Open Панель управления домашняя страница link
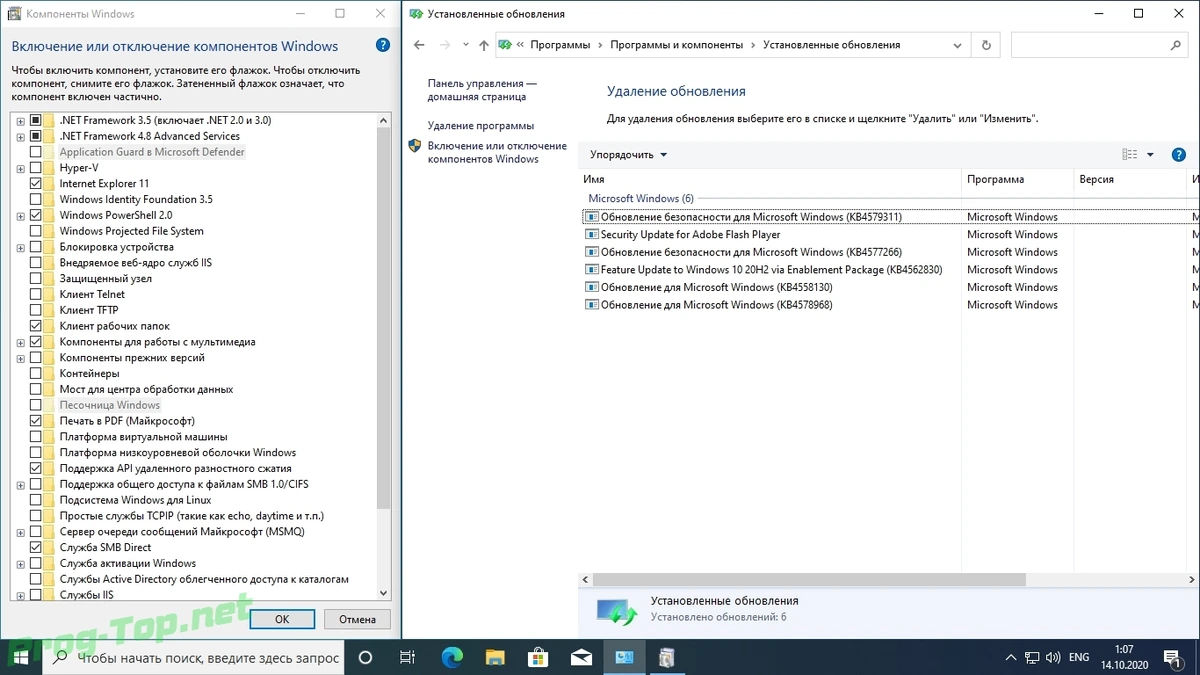 point(482,90)
